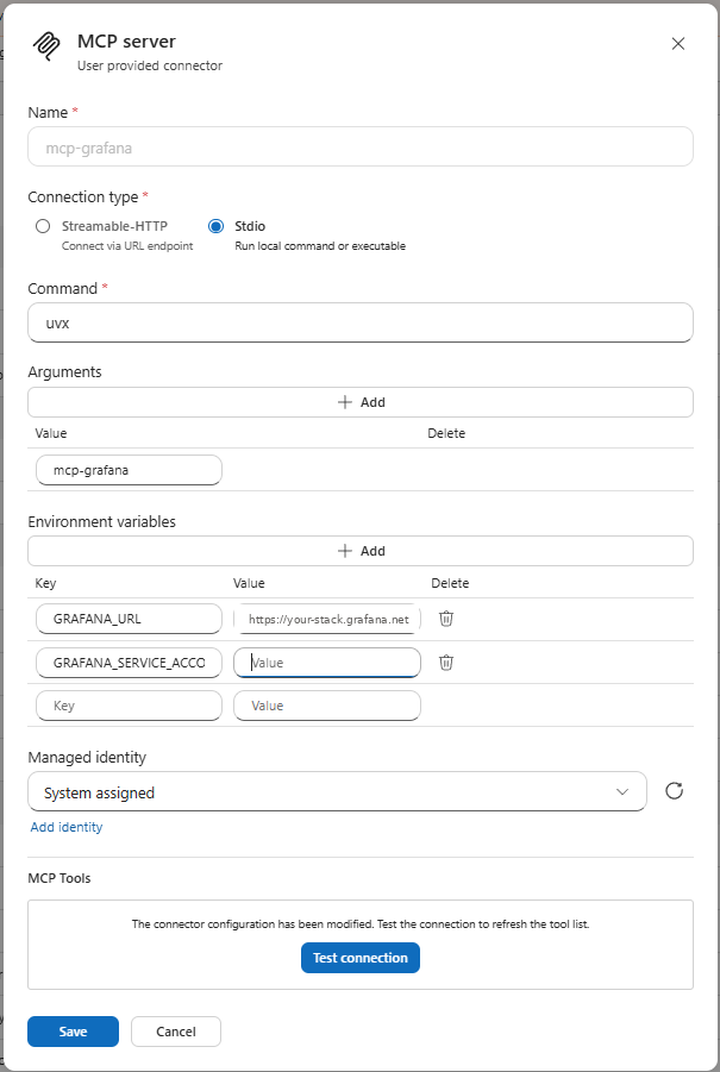Select Stdio connection type
This screenshot has height=1072, width=720.
click(216, 226)
